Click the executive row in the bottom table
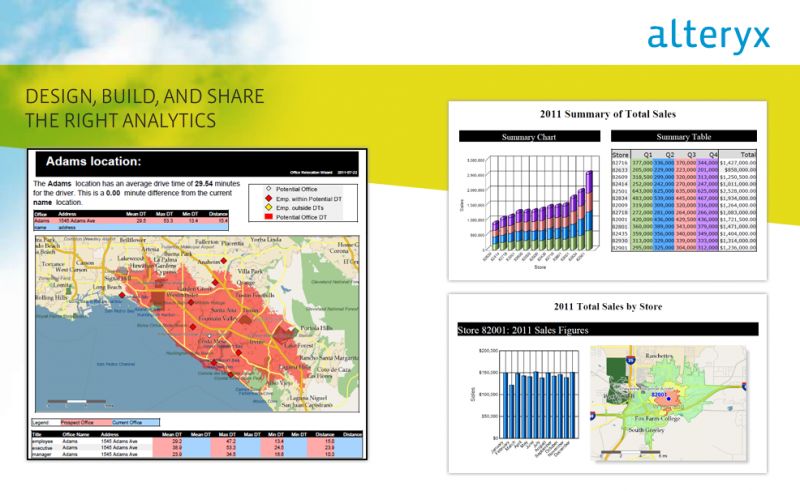 [x=197, y=448]
